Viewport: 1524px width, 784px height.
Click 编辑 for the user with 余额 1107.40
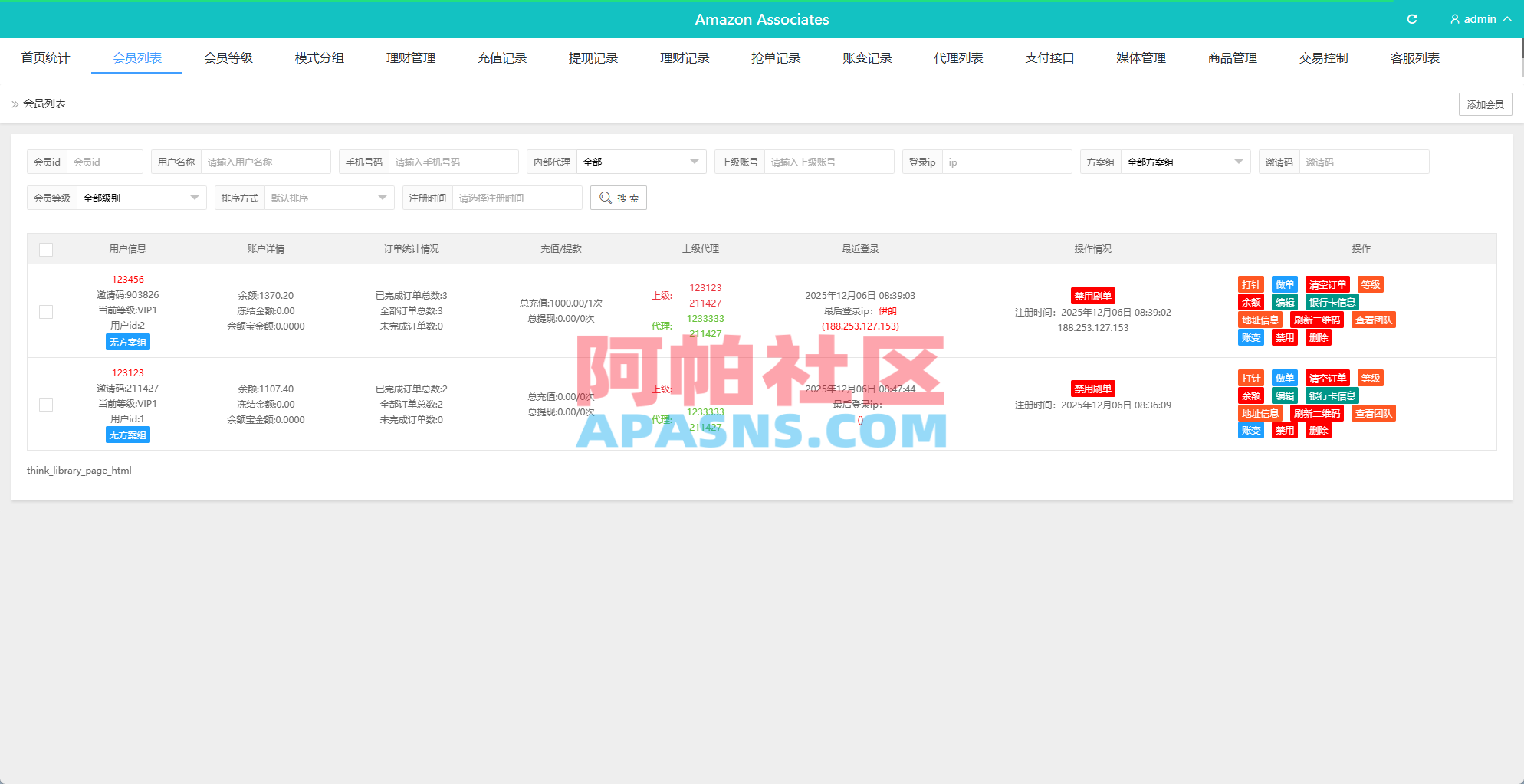pos(1285,396)
